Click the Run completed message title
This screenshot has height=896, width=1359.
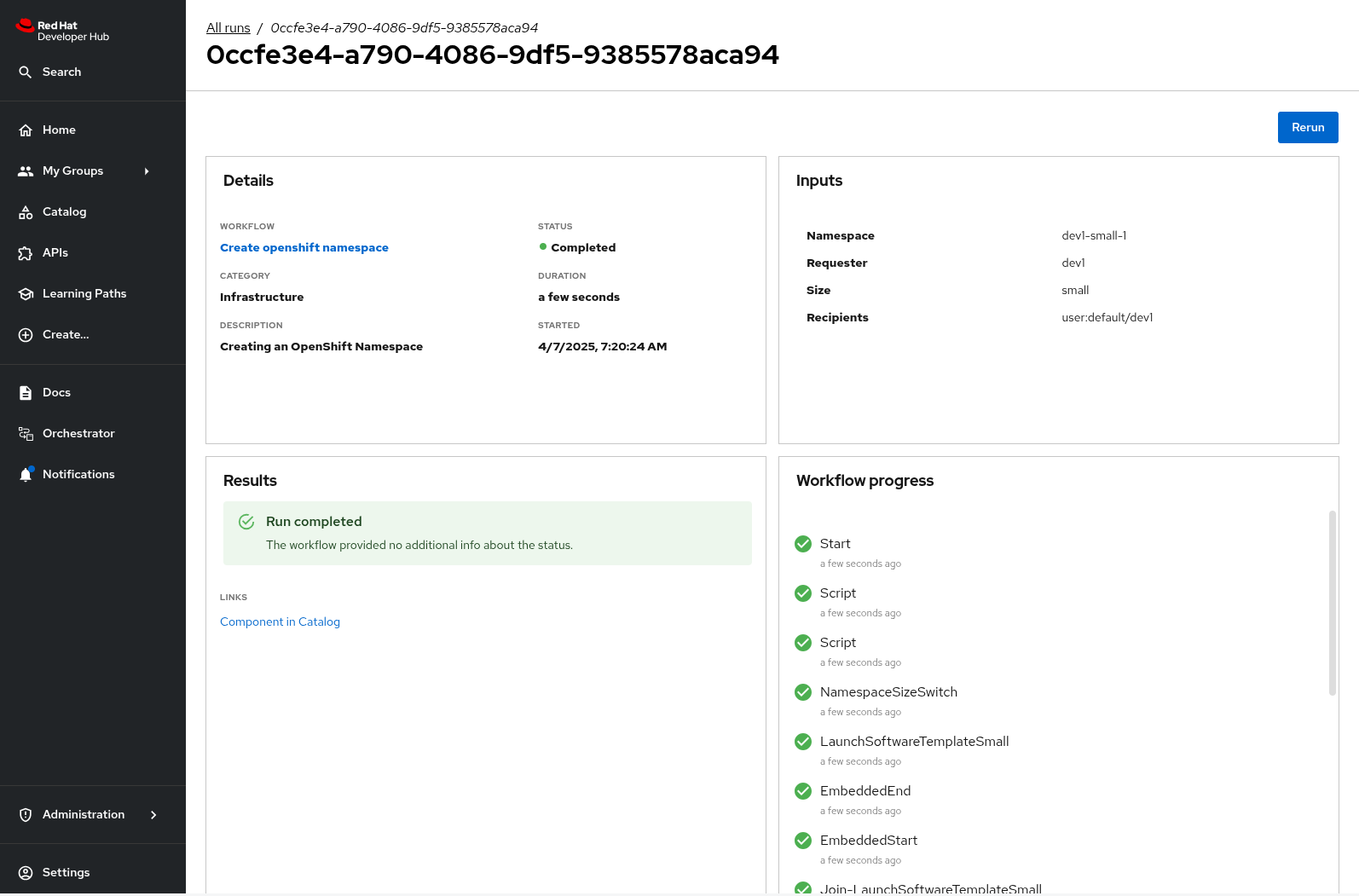pos(314,522)
